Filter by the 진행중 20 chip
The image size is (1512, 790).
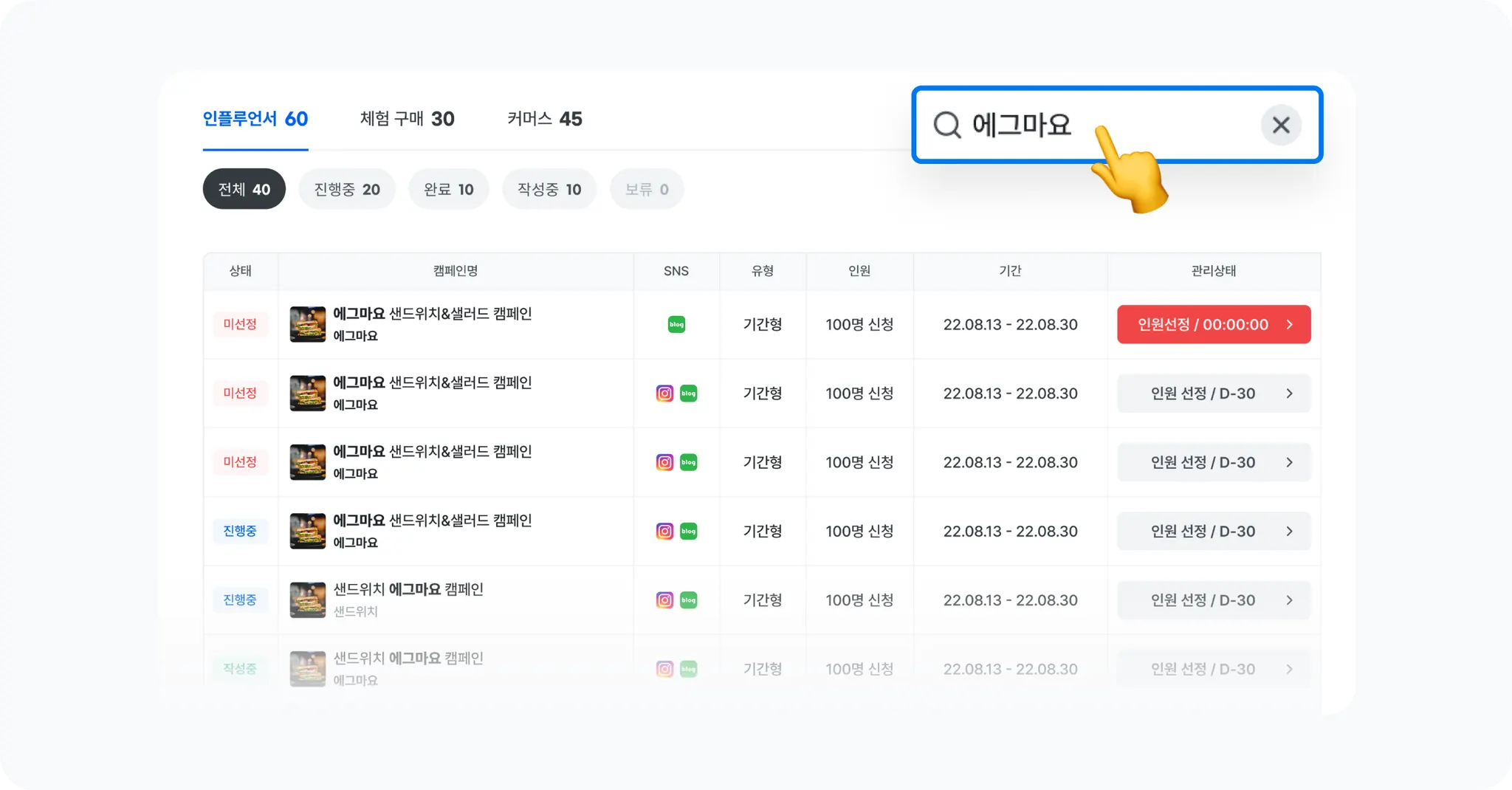click(x=347, y=189)
